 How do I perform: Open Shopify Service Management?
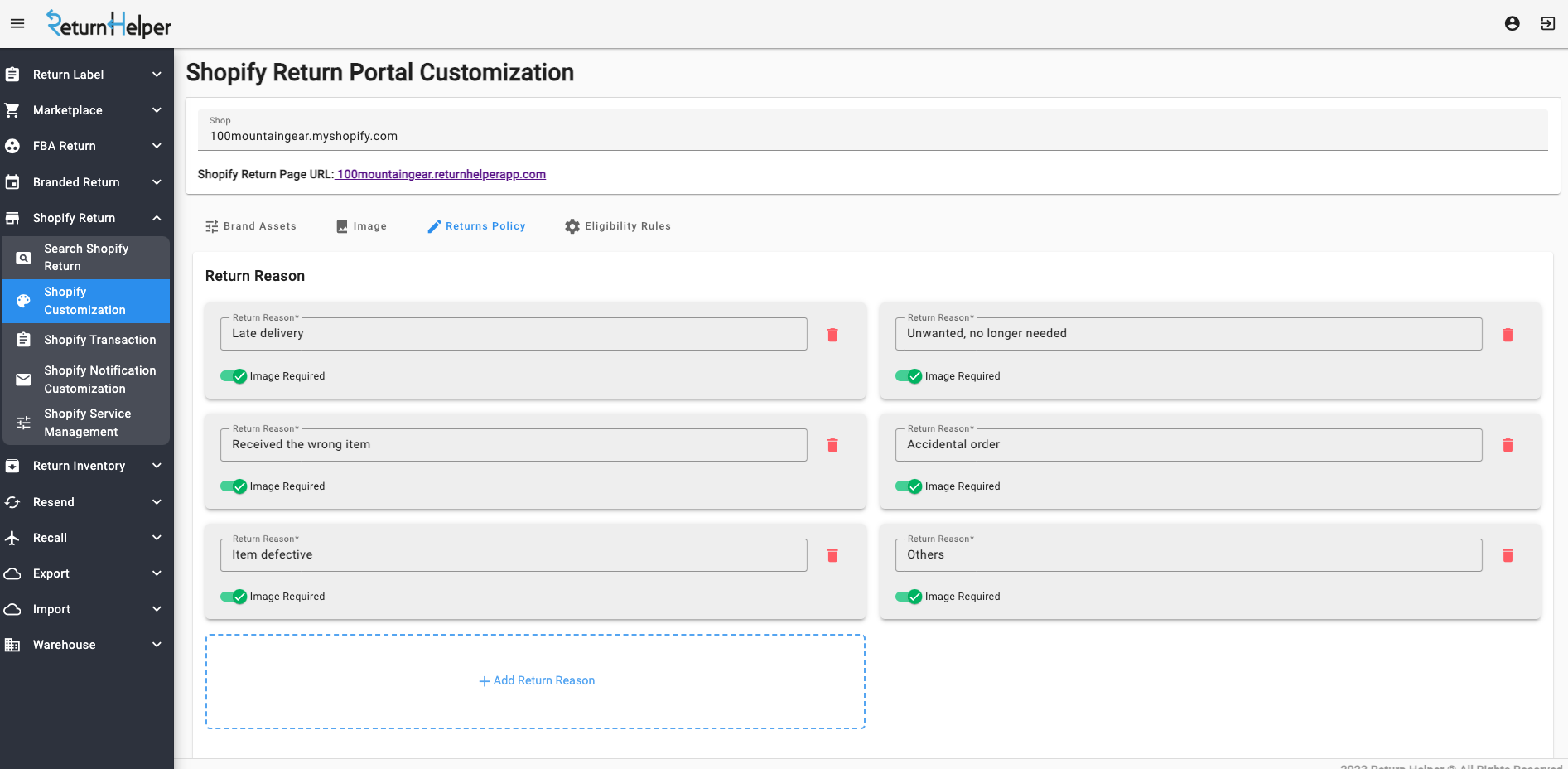tap(87, 422)
